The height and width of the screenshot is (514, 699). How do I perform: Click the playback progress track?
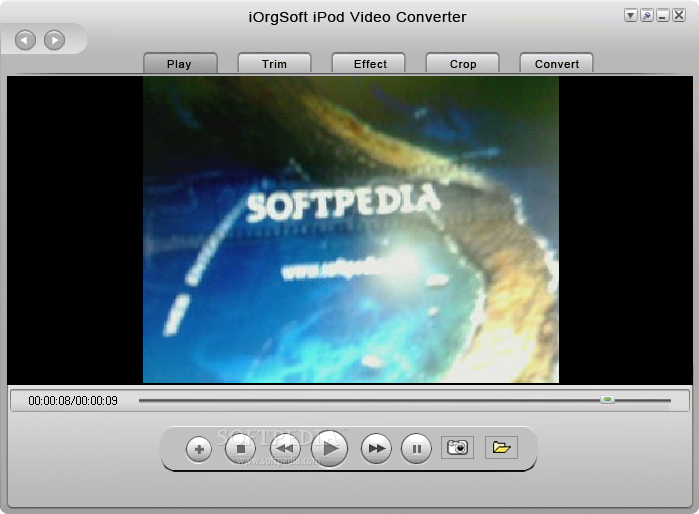tap(404, 400)
